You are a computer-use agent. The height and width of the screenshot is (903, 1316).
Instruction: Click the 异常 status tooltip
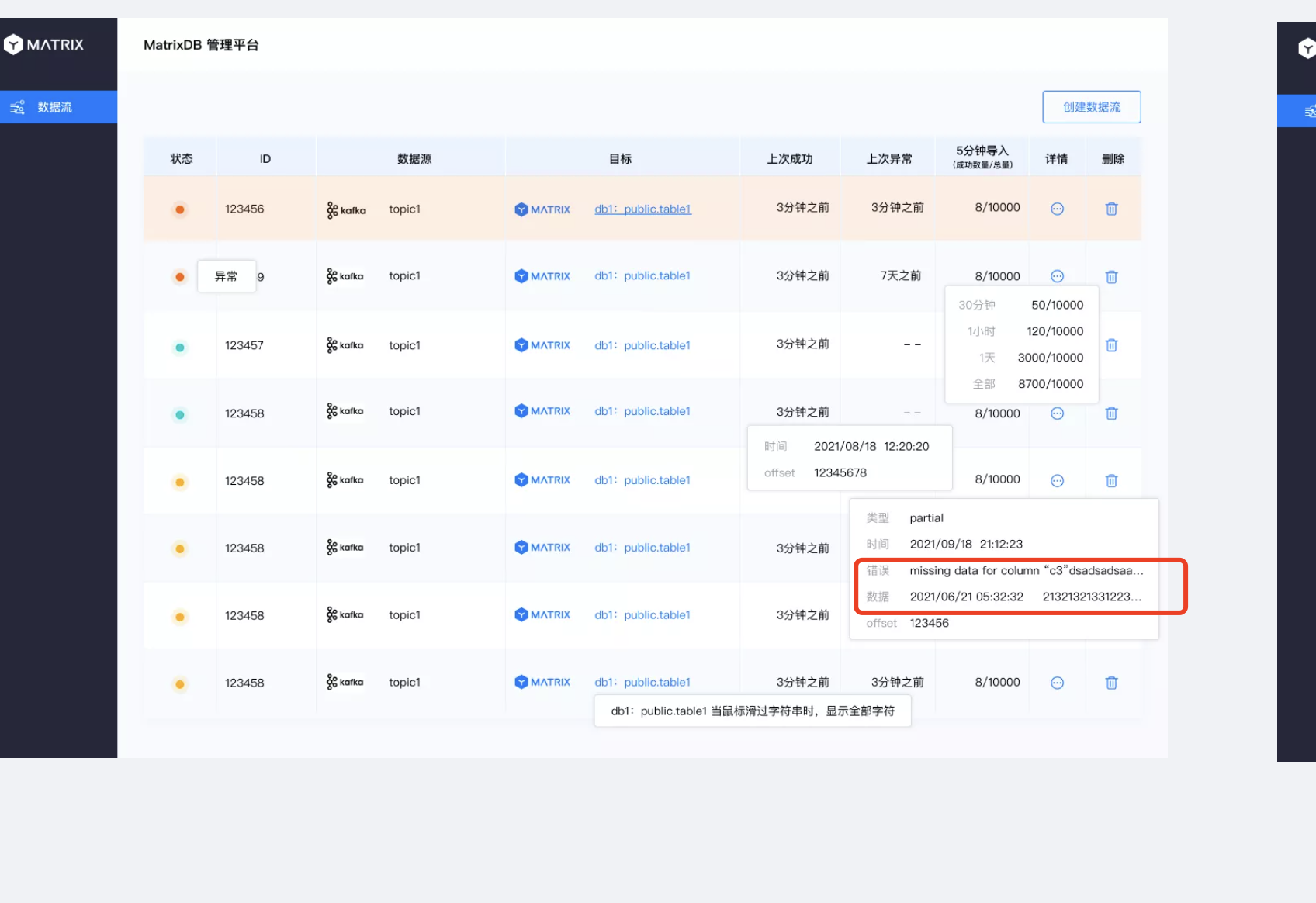[x=227, y=276]
